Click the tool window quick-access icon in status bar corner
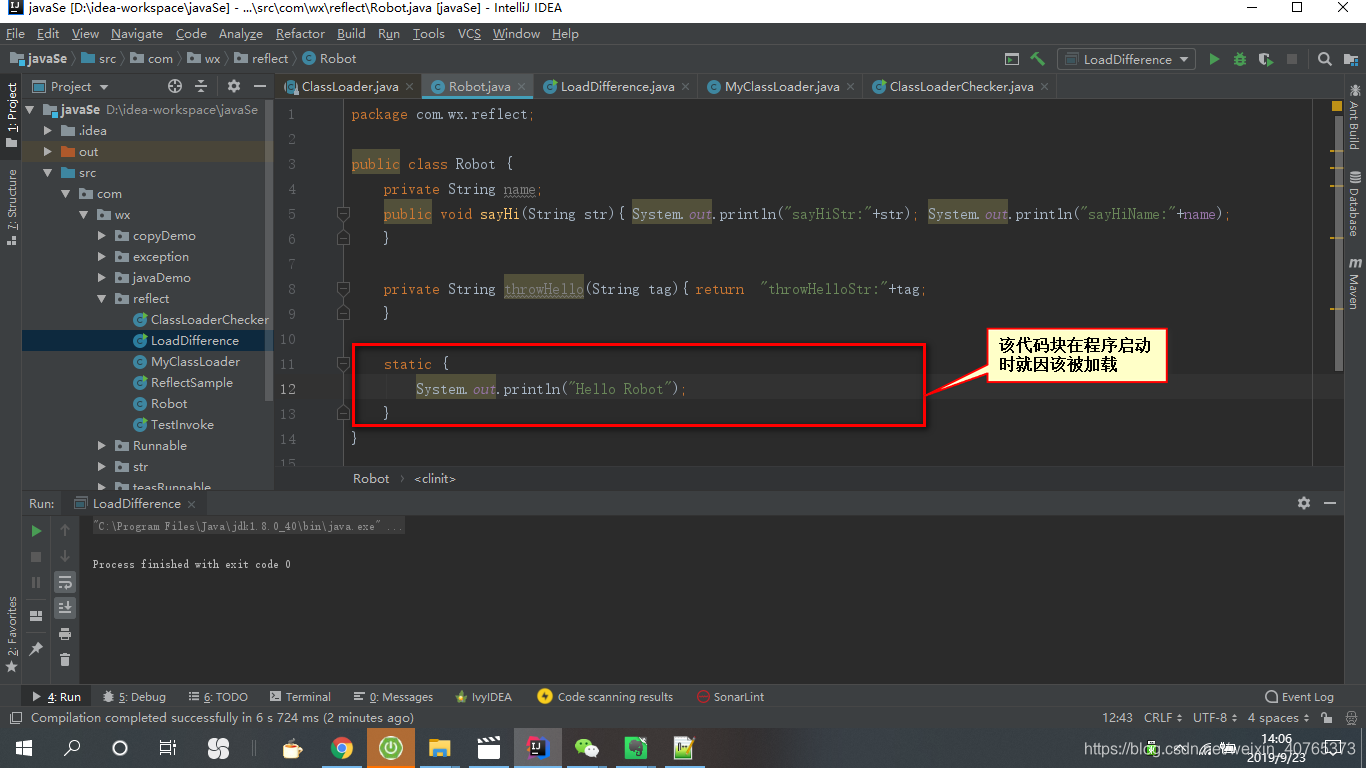The height and width of the screenshot is (768, 1366). (x=15, y=718)
